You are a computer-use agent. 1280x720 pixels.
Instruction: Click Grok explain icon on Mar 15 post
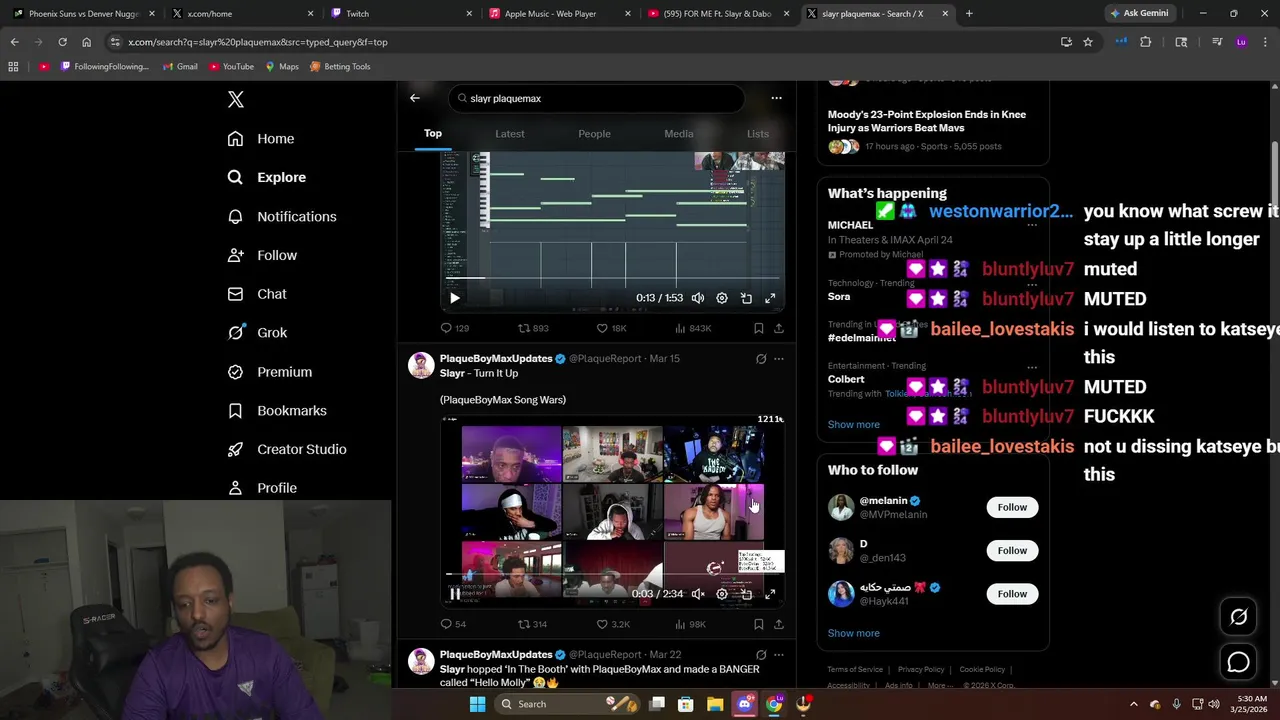[761, 359]
